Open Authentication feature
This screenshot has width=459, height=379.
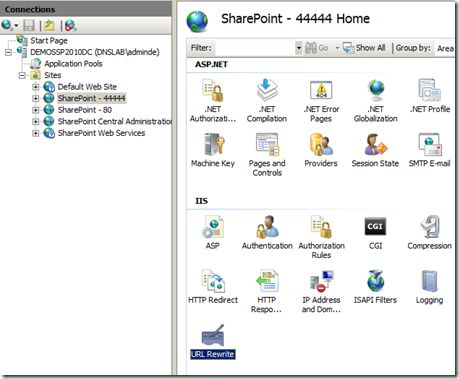(x=267, y=233)
